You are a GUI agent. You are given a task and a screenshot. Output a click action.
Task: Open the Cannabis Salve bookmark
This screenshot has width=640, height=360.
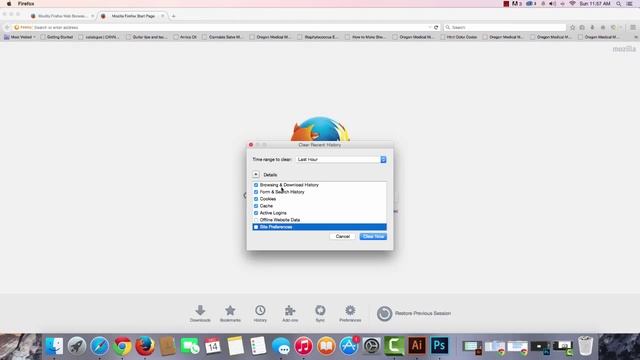(222, 37)
